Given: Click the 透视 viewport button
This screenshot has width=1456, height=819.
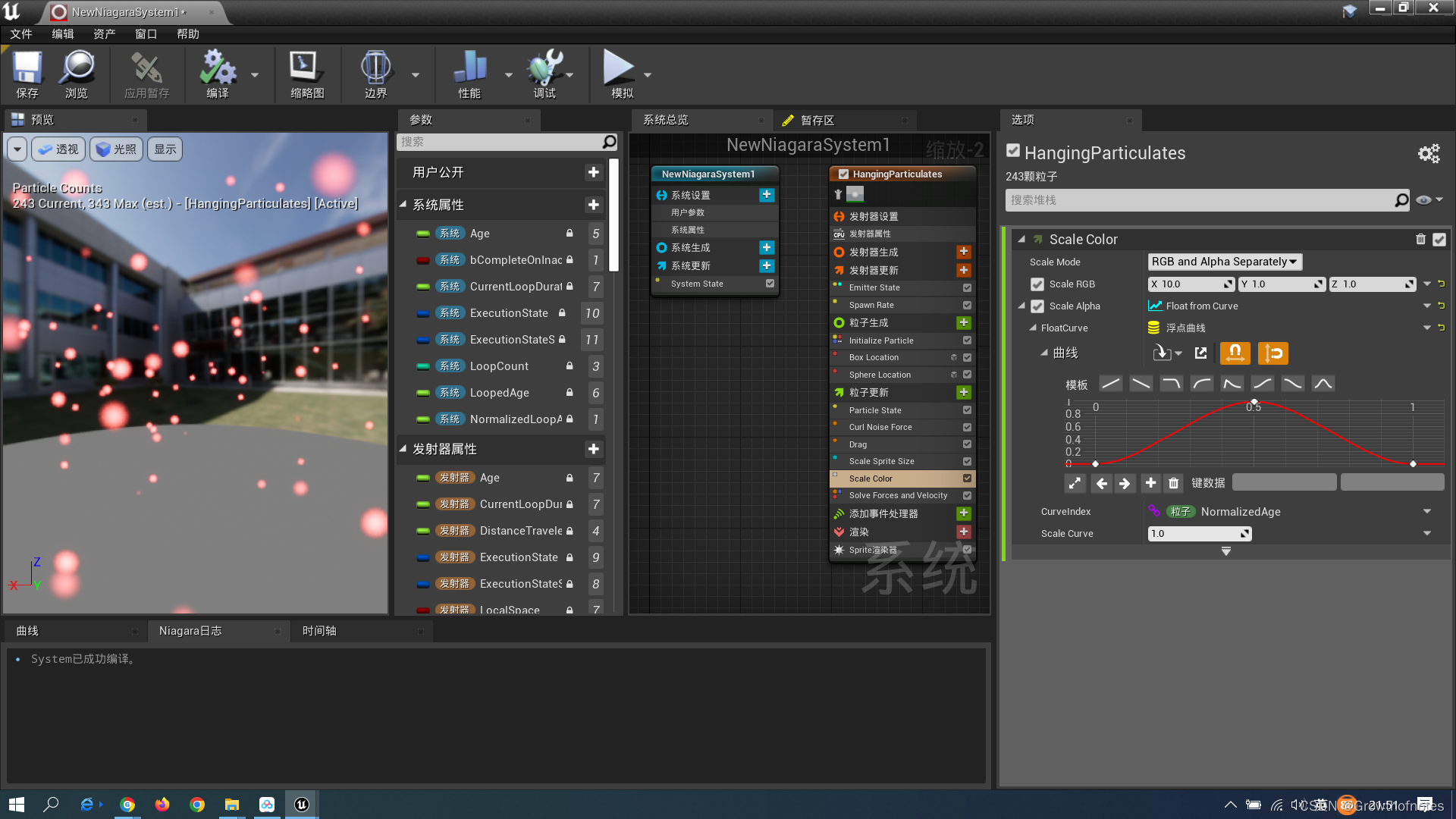Looking at the screenshot, I should click(58, 149).
